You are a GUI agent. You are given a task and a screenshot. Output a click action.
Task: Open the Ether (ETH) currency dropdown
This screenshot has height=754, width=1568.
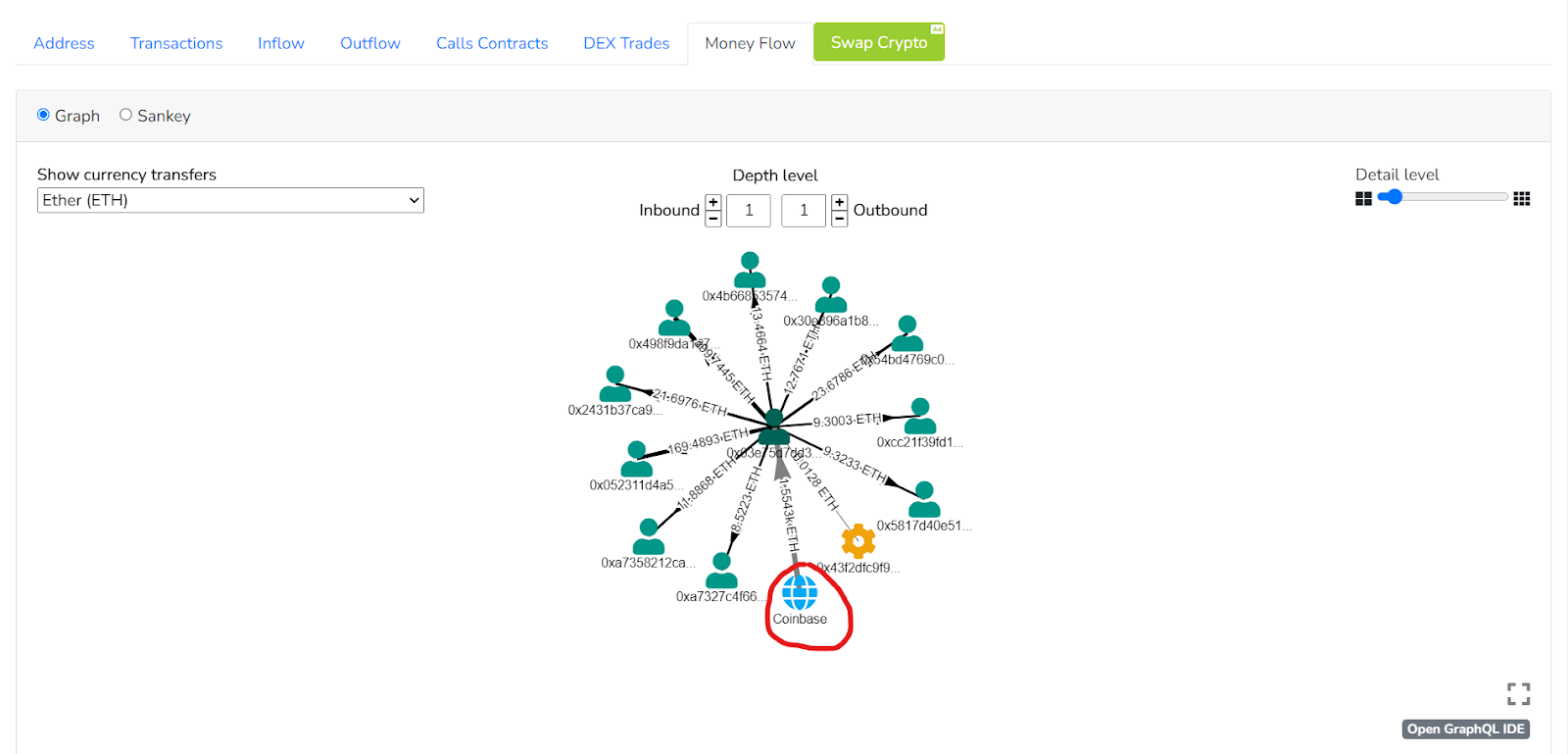(230, 200)
